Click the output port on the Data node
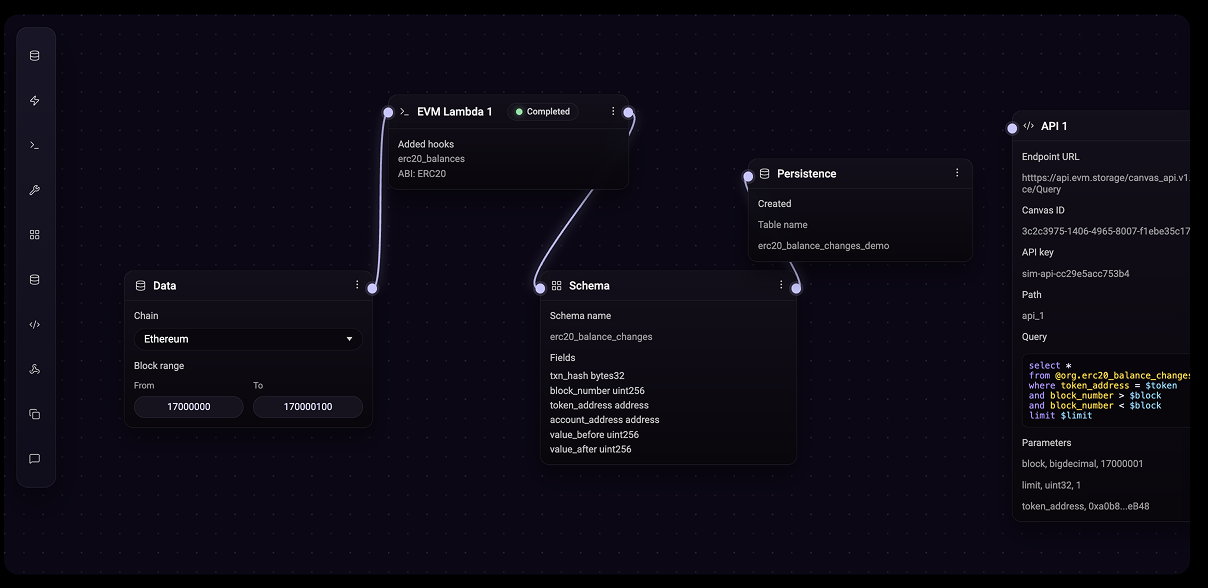 point(372,287)
